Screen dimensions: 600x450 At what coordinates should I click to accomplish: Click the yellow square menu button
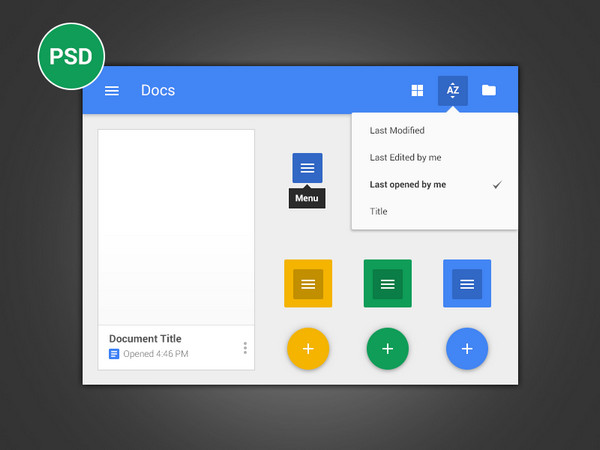[308, 284]
